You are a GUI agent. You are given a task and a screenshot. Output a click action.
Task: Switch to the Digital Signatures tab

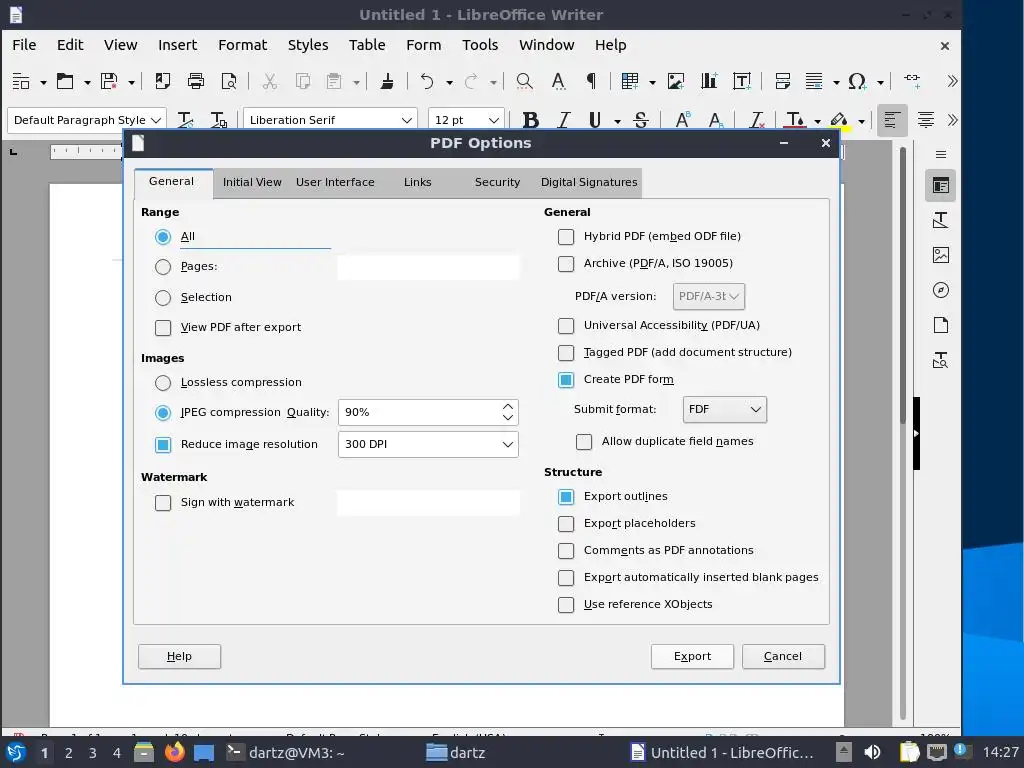[588, 182]
